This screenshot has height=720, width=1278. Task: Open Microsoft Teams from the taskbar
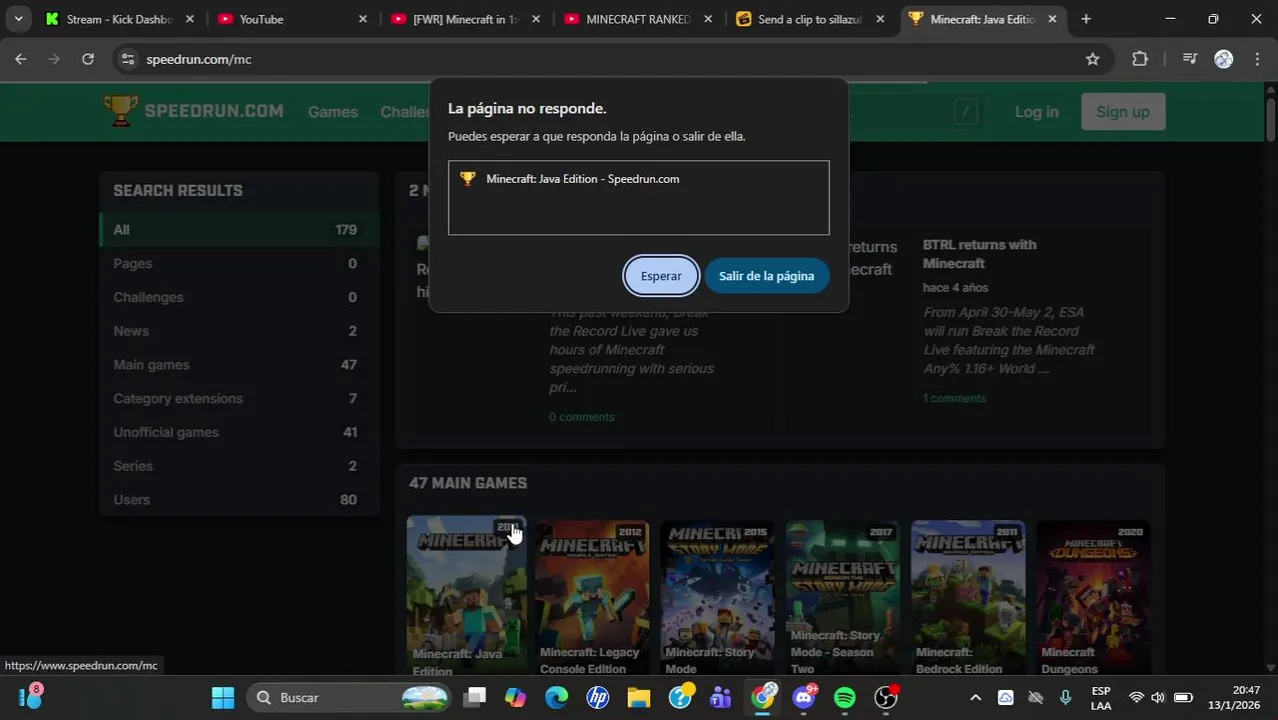coord(721,697)
